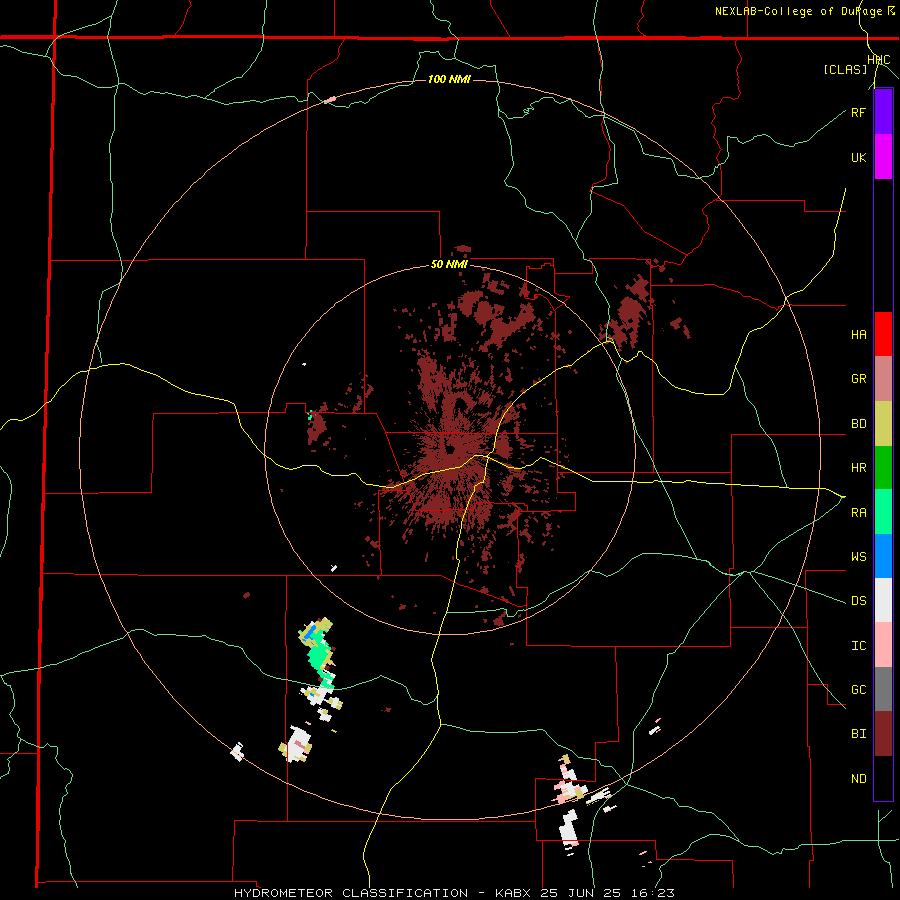This screenshot has height=900, width=900.
Task: Click the UK legend label
Action: pyautogui.click(x=858, y=157)
